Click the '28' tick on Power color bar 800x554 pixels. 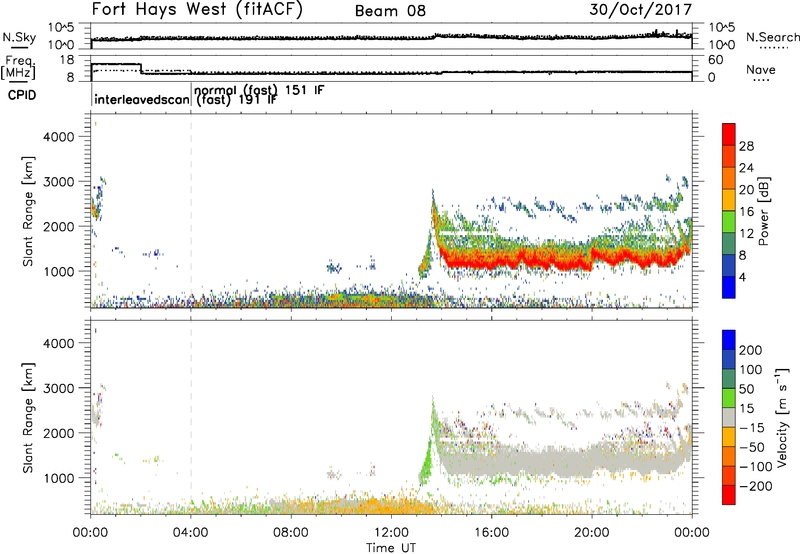pyautogui.click(x=746, y=146)
